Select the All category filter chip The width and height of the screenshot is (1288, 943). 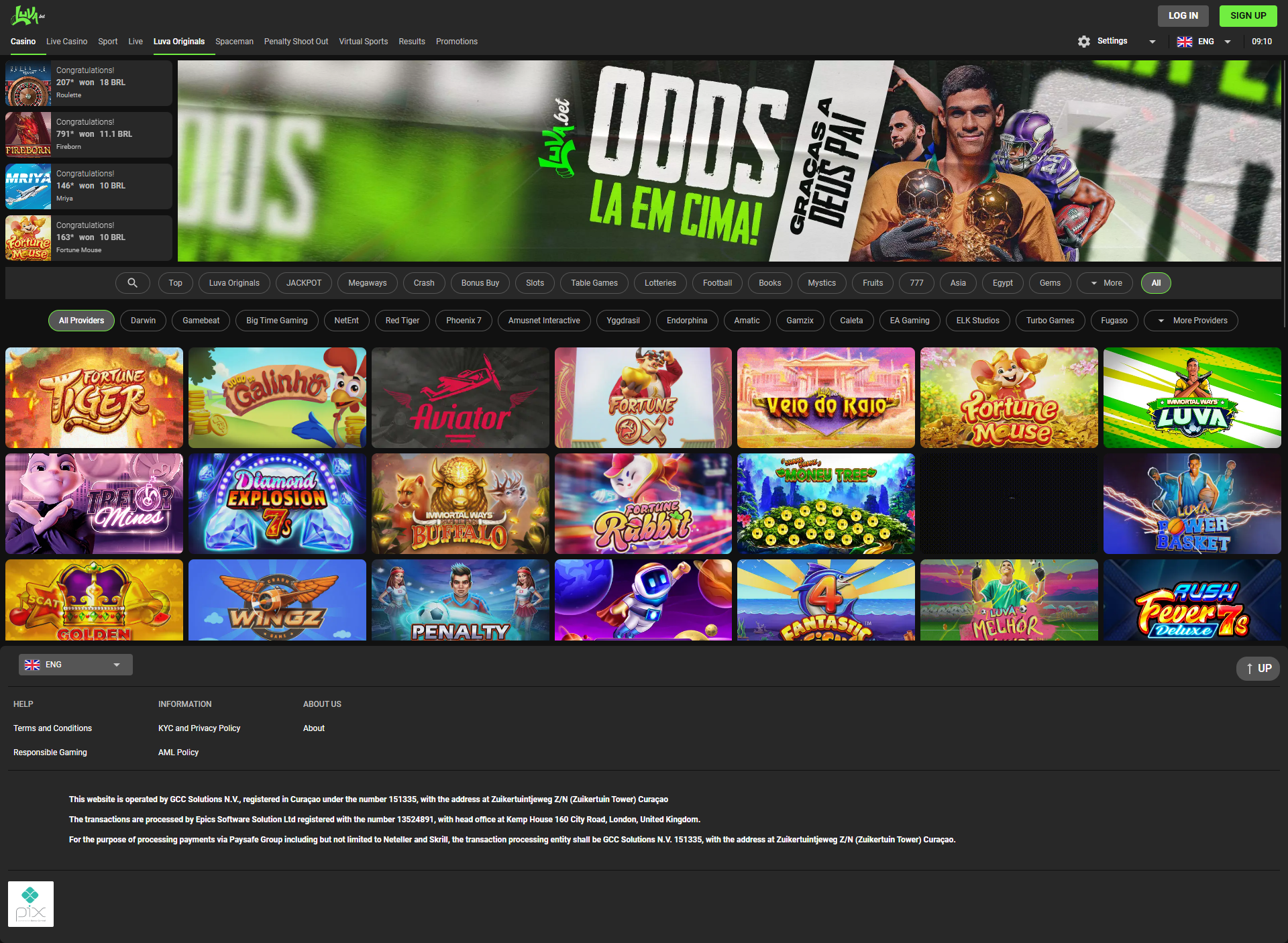[x=1155, y=283]
